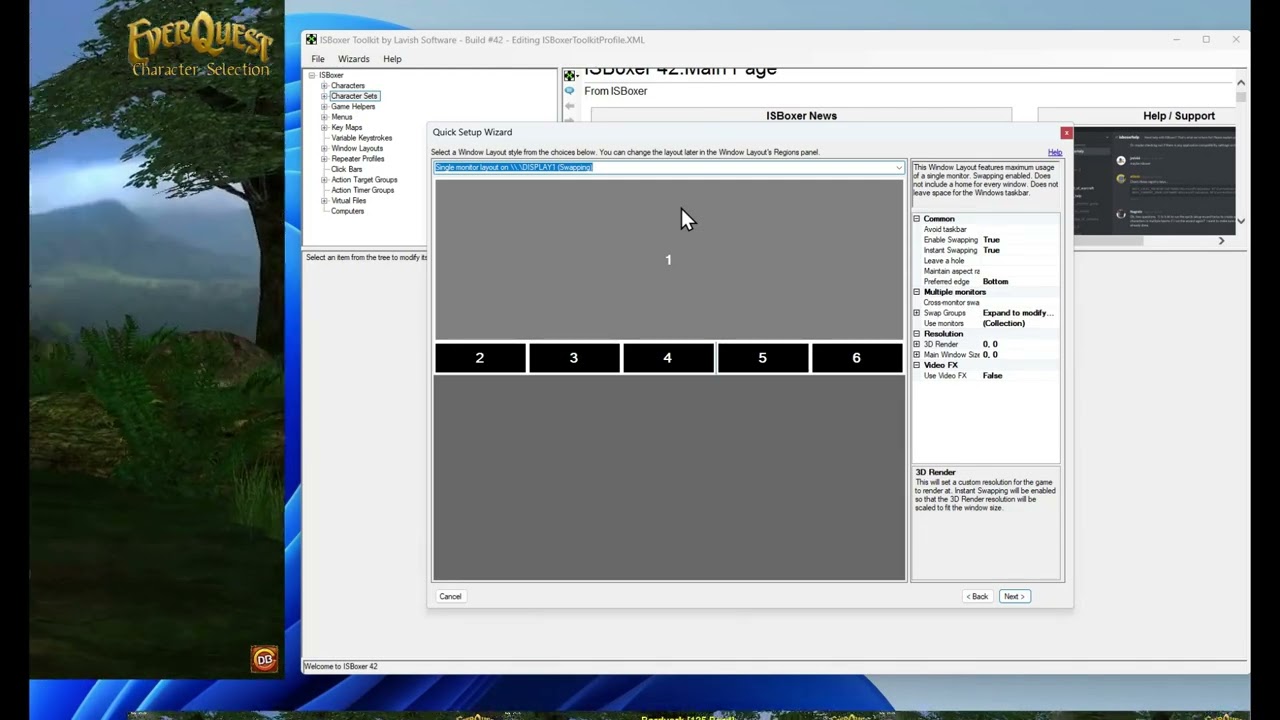Select Action Timer Groups in the tree
Screen dimensions: 1280x720
(x=362, y=190)
